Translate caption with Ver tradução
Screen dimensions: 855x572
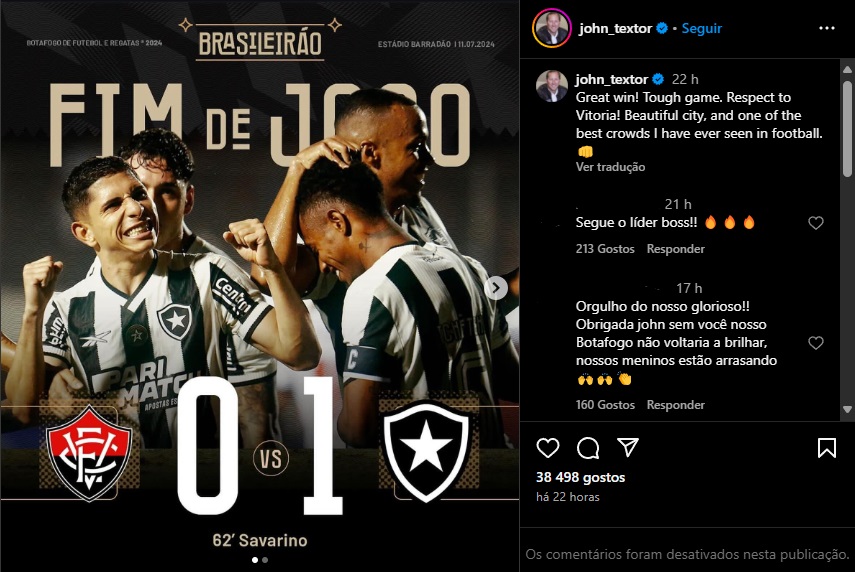point(610,167)
